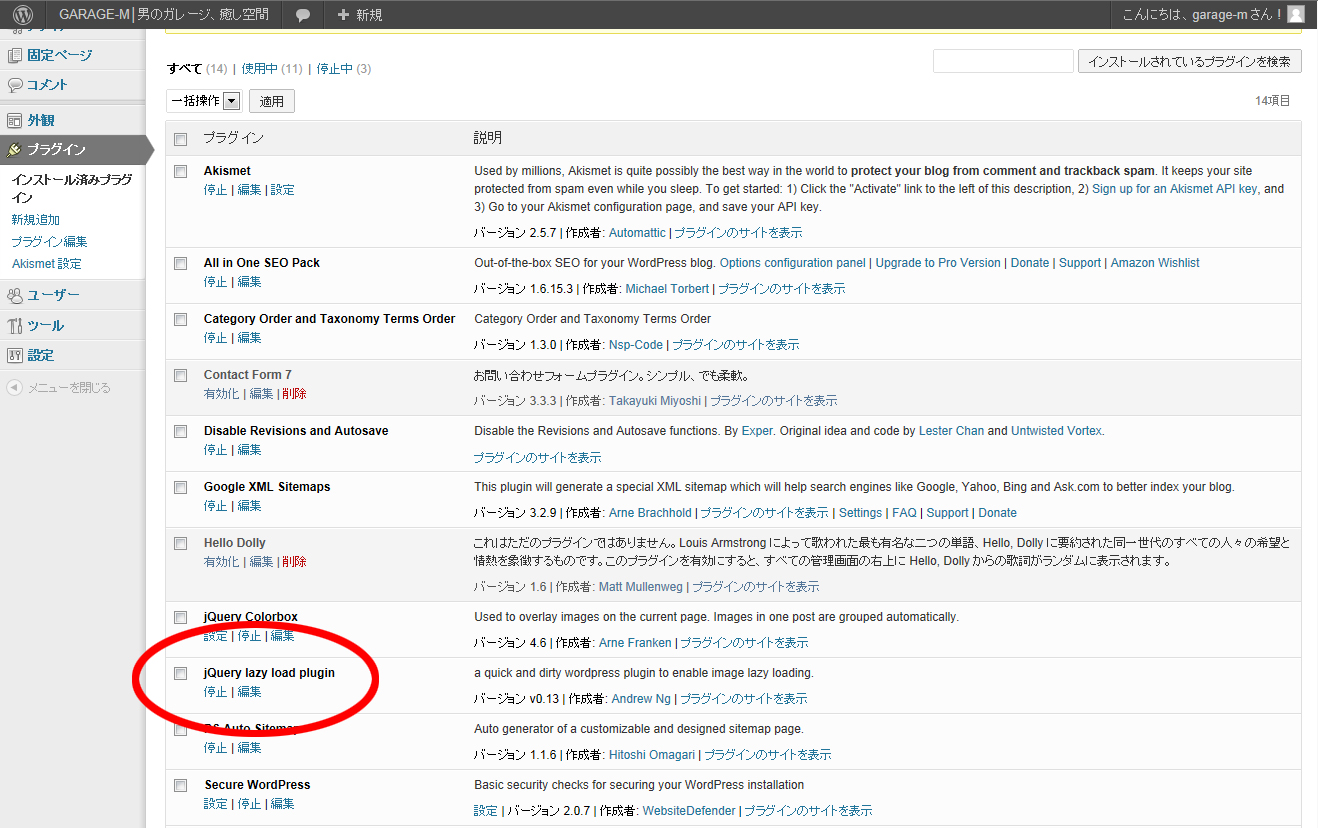
Task: Open インストール済みプラグイン submenu item
Action: 71,189
